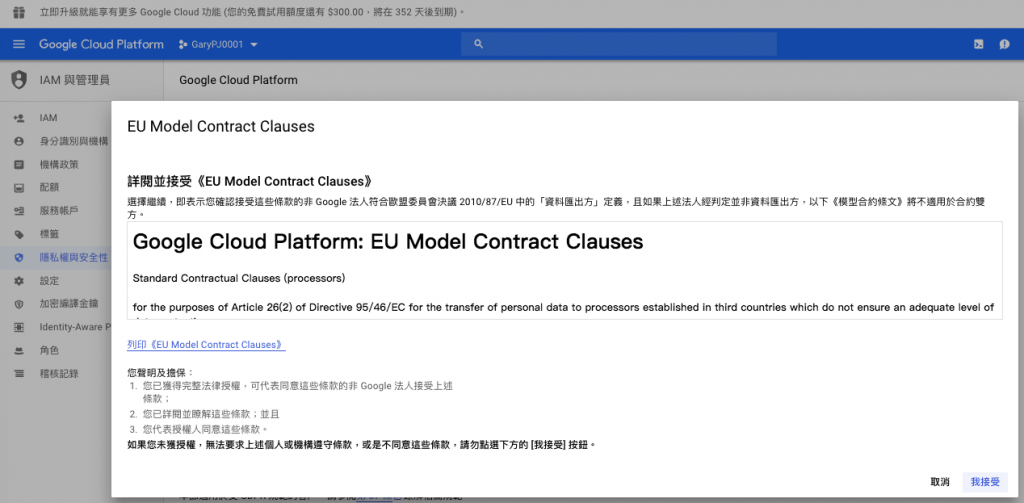
Task: Click the 加密編譯金鑰 shield icon
Action: pos(19,304)
